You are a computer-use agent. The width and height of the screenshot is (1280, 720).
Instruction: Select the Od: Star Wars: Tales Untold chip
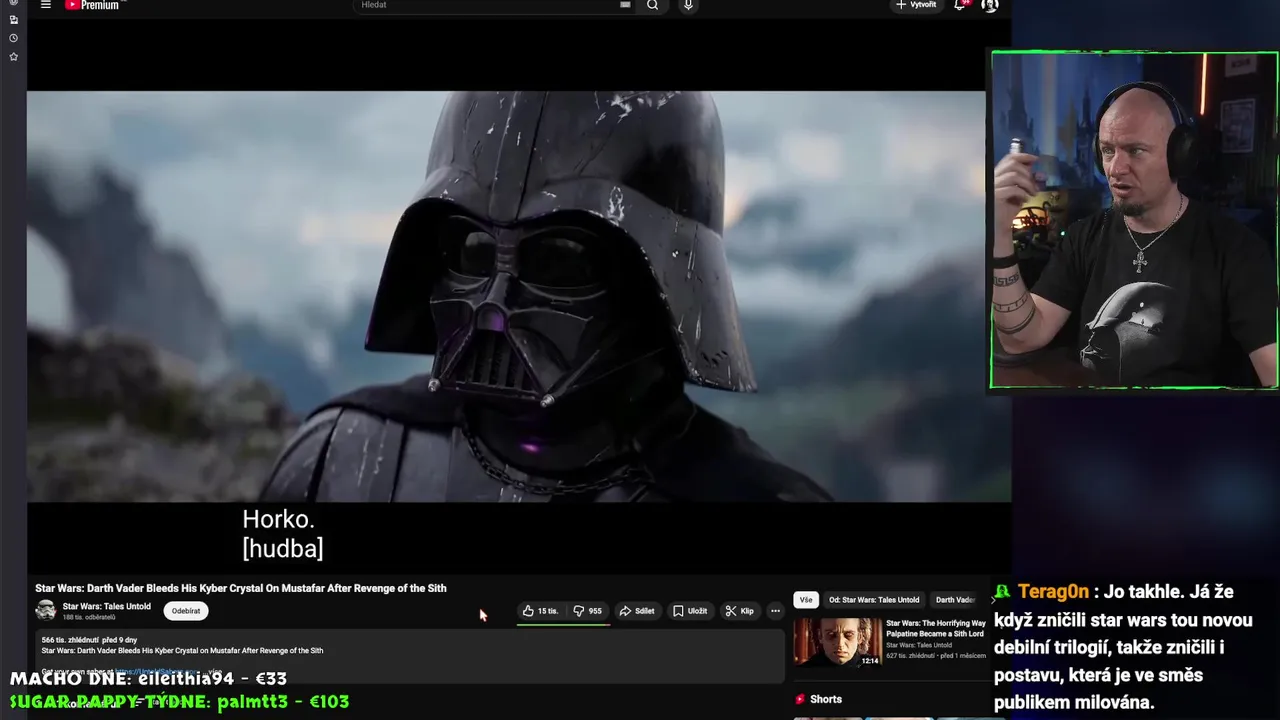(874, 600)
